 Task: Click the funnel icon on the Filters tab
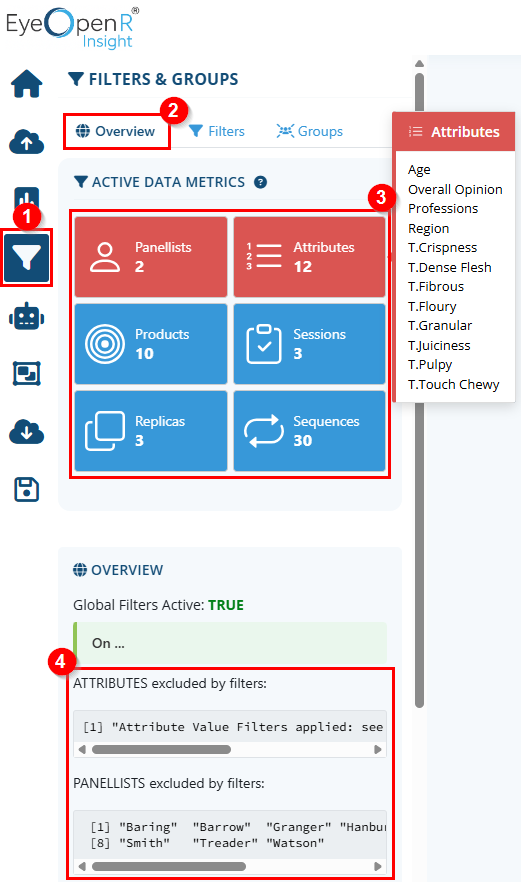pos(196,131)
